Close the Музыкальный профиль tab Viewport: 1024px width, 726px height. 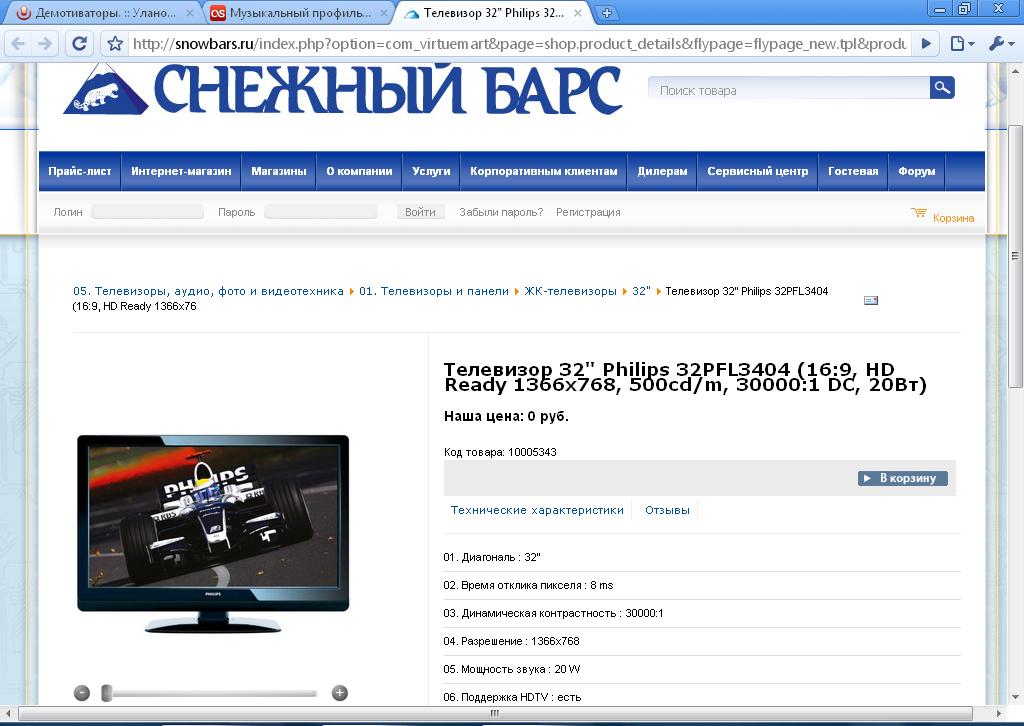pos(383,13)
